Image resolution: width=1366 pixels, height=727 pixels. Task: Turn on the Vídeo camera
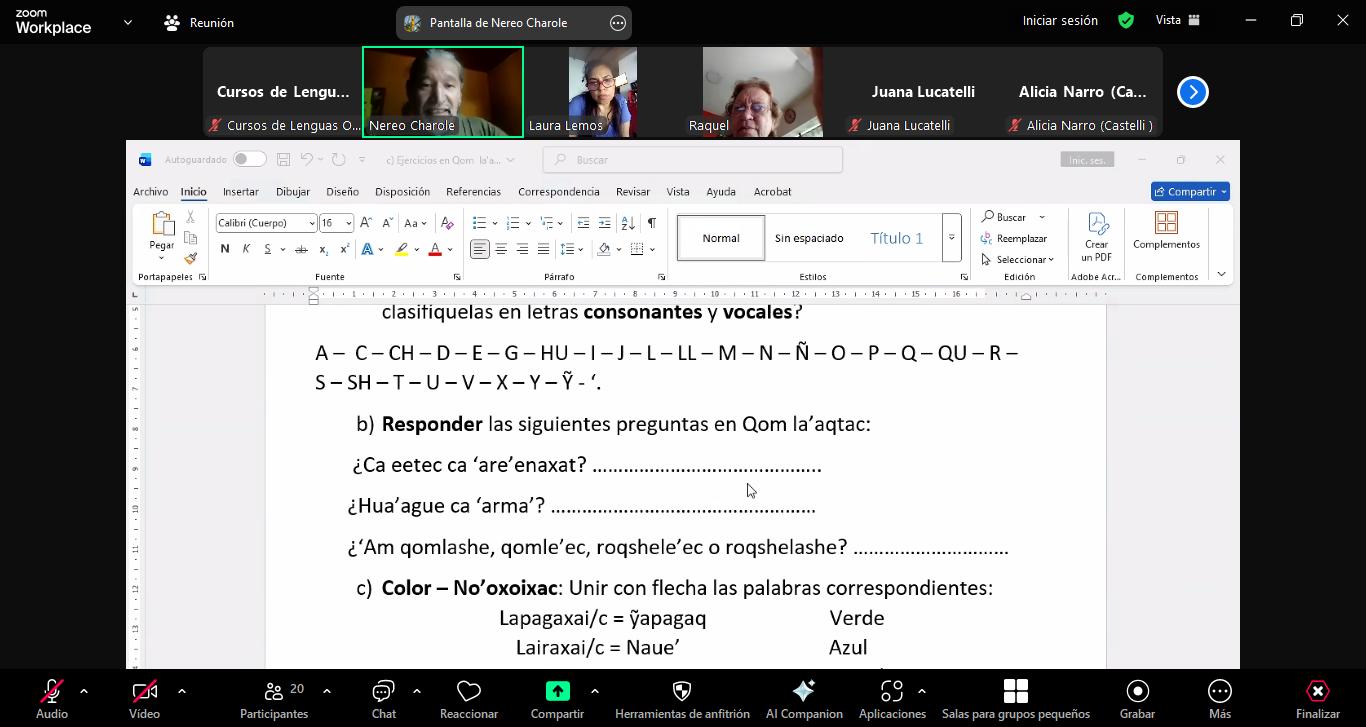(x=144, y=692)
